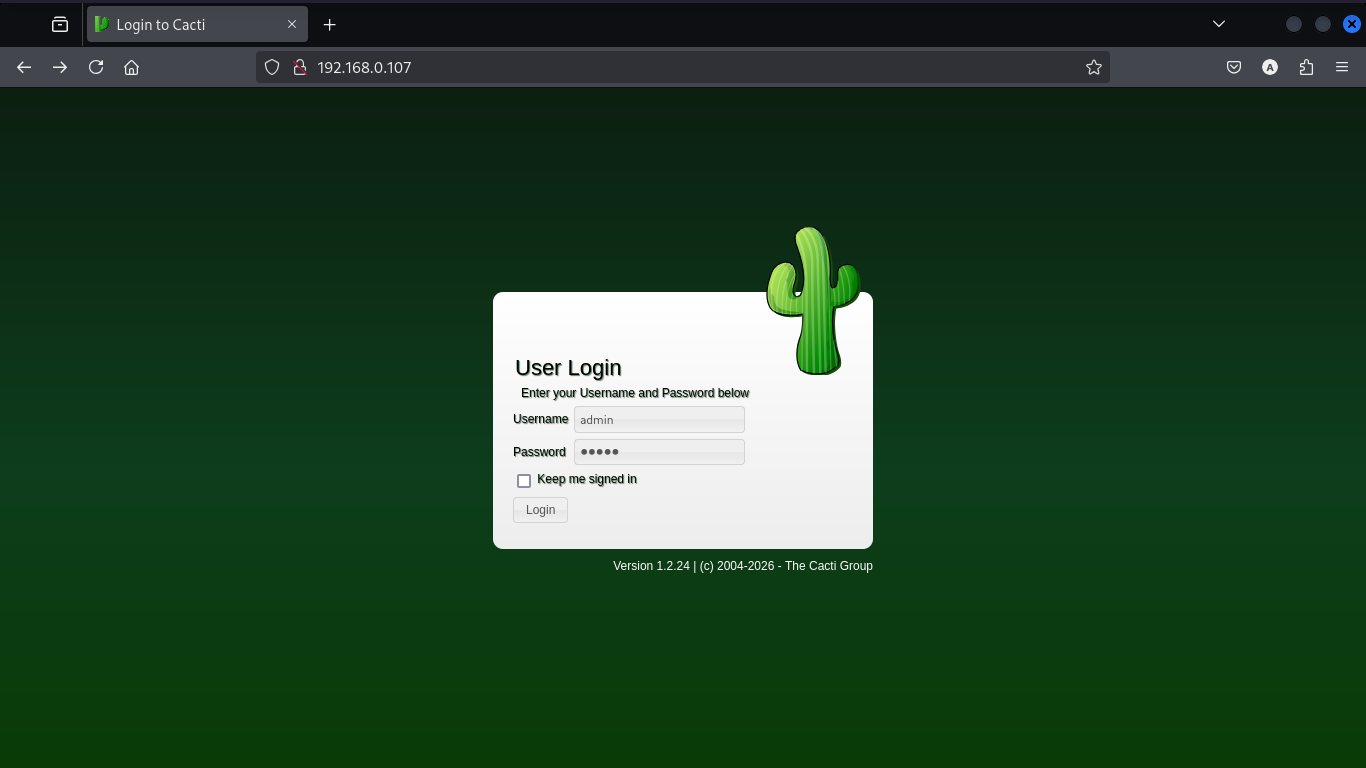The width and height of the screenshot is (1366, 768).
Task: Click the Password label
Action: pyautogui.click(x=539, y=452)
